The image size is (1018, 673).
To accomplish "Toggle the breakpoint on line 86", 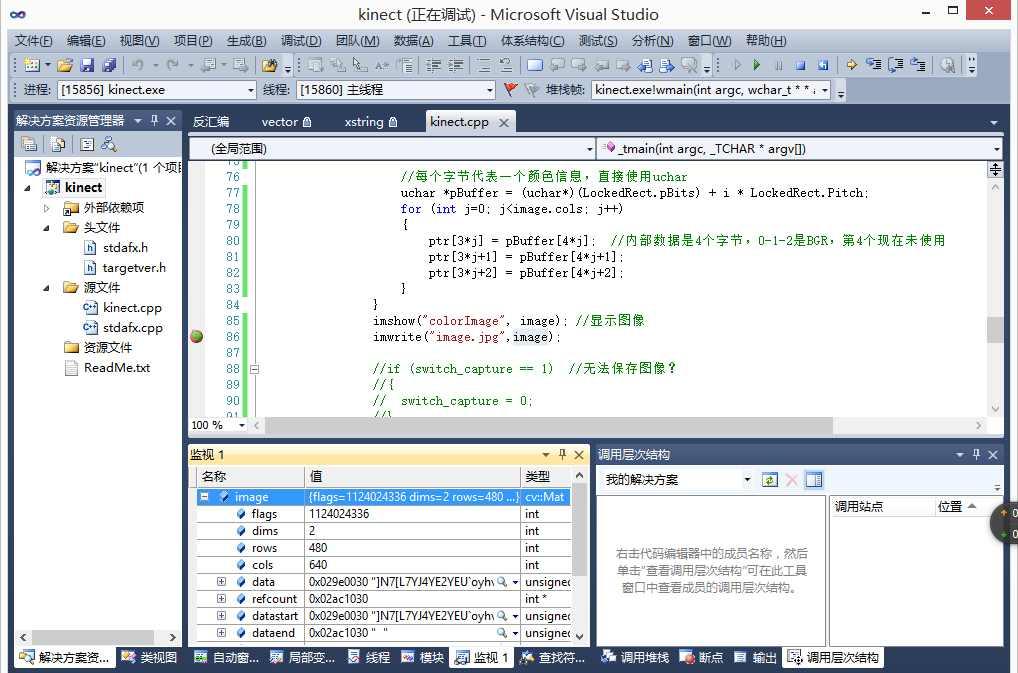I will pyautogui.click(x=197, y=336).
